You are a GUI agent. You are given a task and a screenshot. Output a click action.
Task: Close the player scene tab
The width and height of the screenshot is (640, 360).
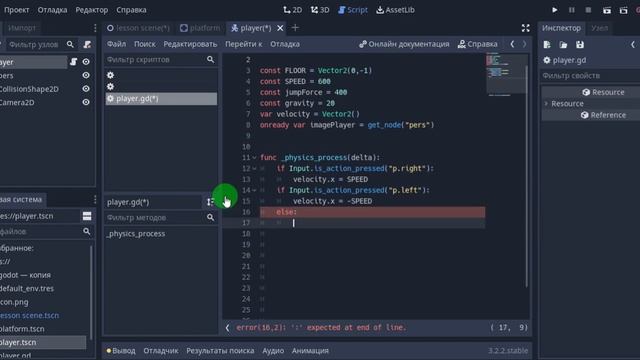(x=280, y=28)
